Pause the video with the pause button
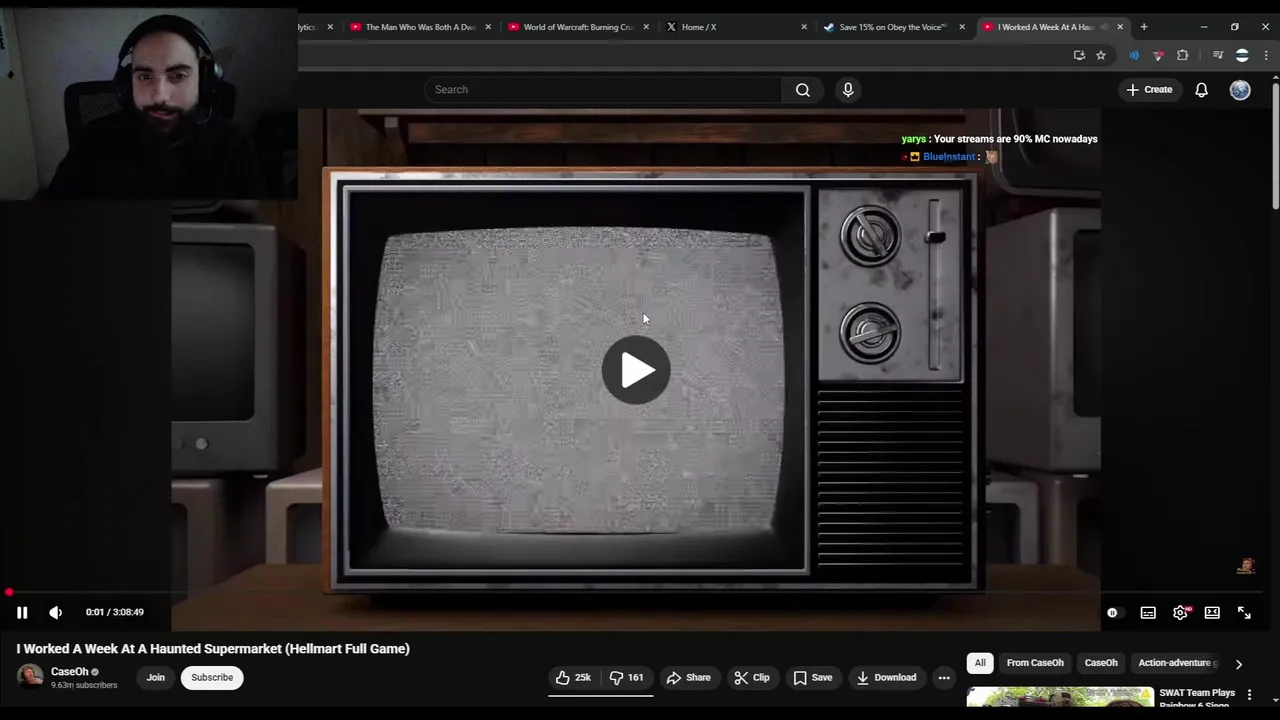Screen dimensions: 1280x720 coord(22,612)
